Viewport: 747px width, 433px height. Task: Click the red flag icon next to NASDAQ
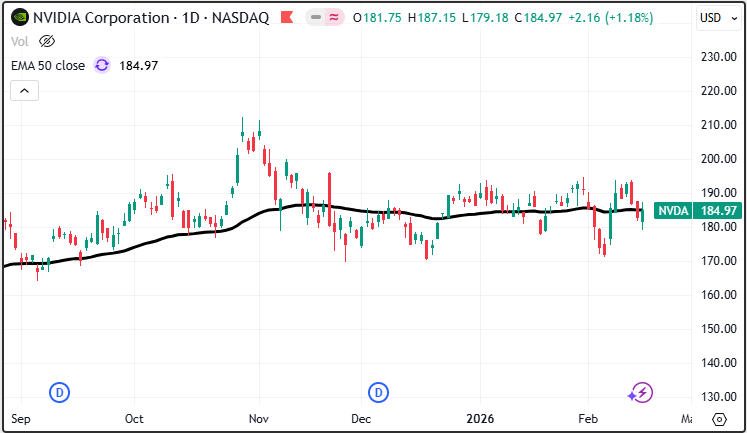tap(286, 17)
